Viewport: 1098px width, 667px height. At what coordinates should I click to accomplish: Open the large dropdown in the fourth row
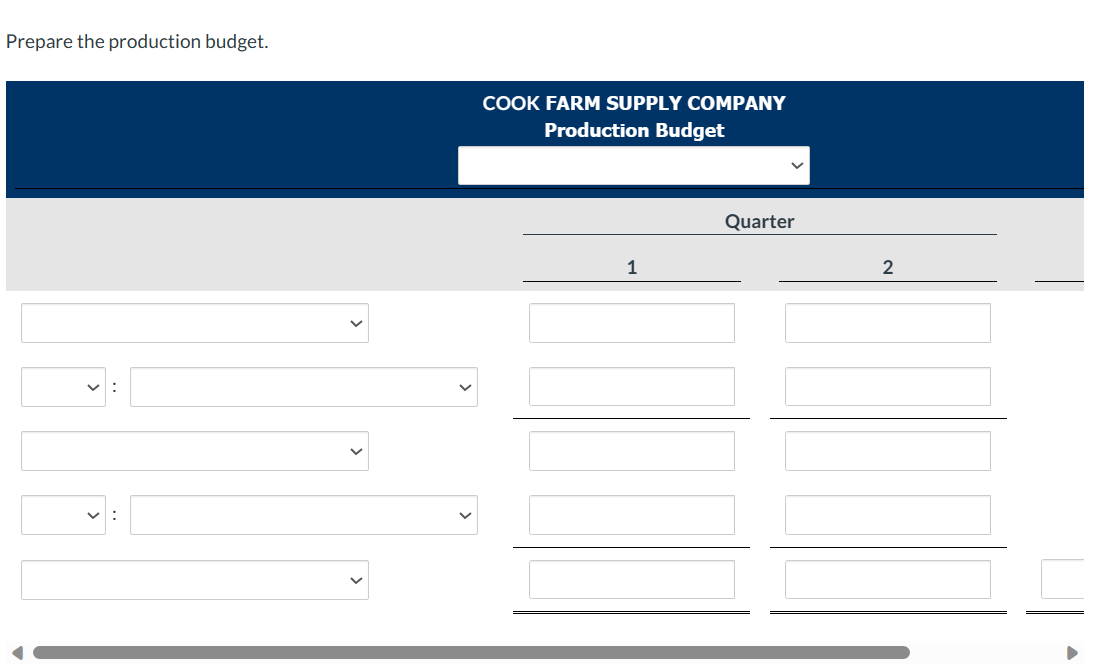click(x=304, y=514)
